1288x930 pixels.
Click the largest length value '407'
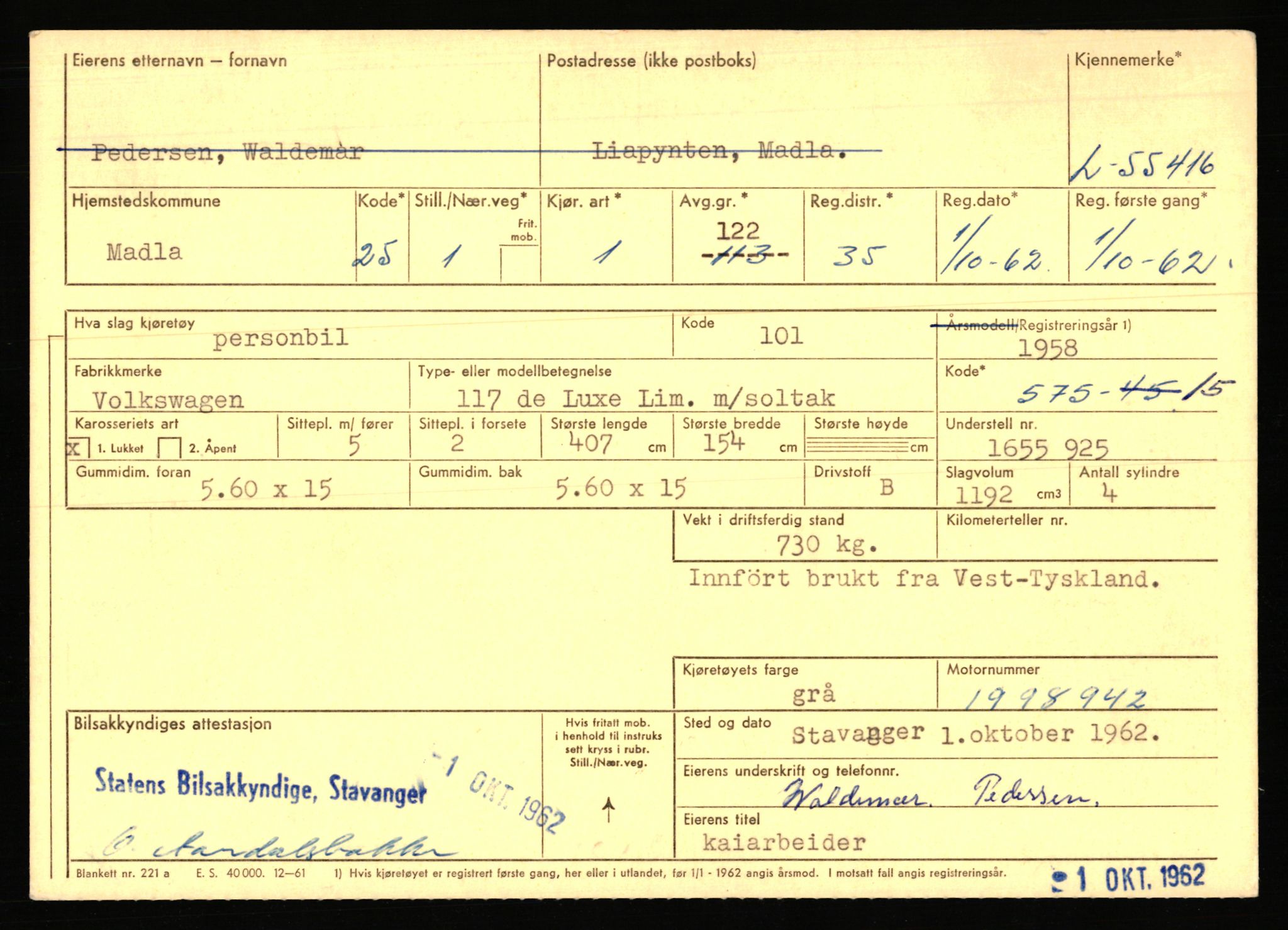[x=590, y=444]
